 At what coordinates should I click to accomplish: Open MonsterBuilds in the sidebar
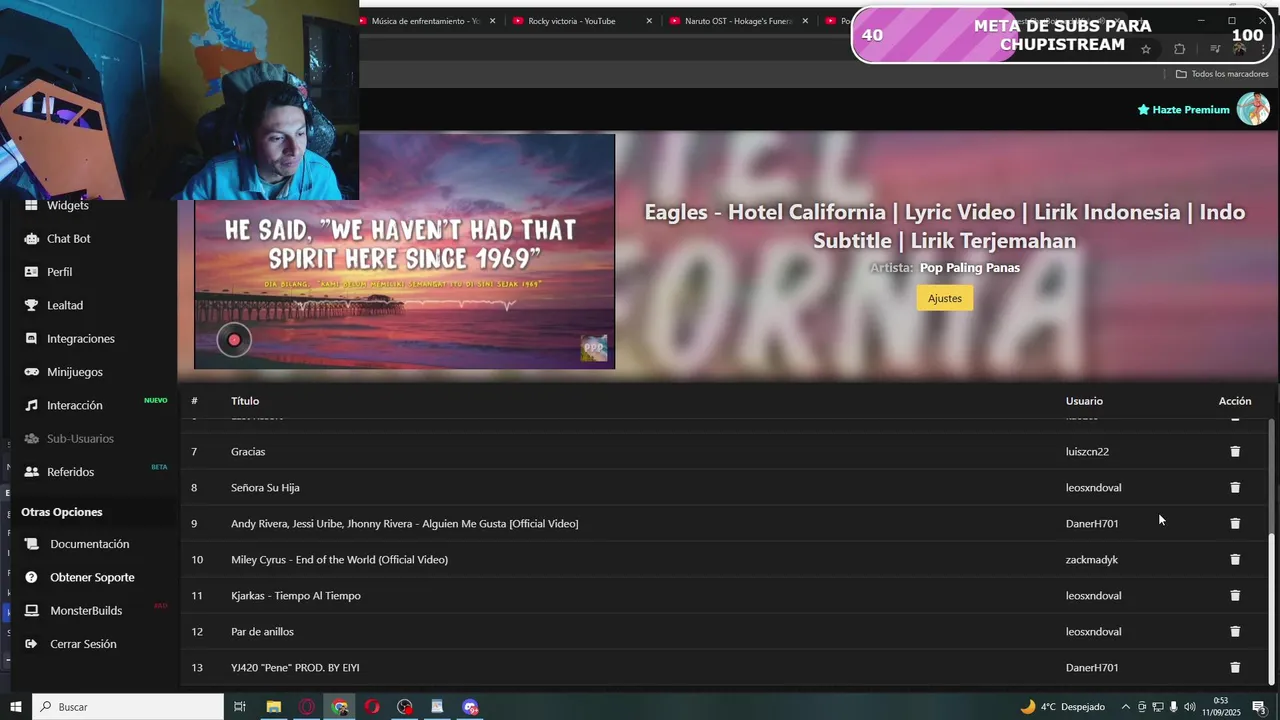point(86,611)
